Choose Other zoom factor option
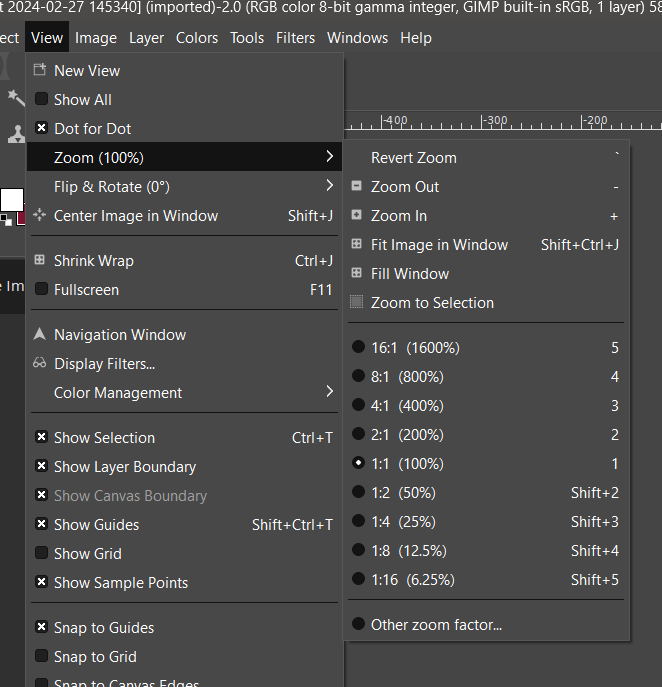 [x=436, y=625]
